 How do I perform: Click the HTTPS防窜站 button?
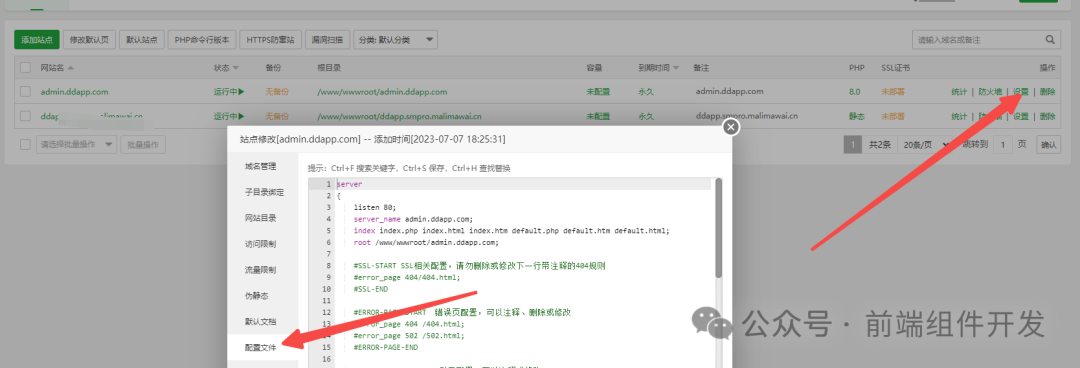[271, 40]
